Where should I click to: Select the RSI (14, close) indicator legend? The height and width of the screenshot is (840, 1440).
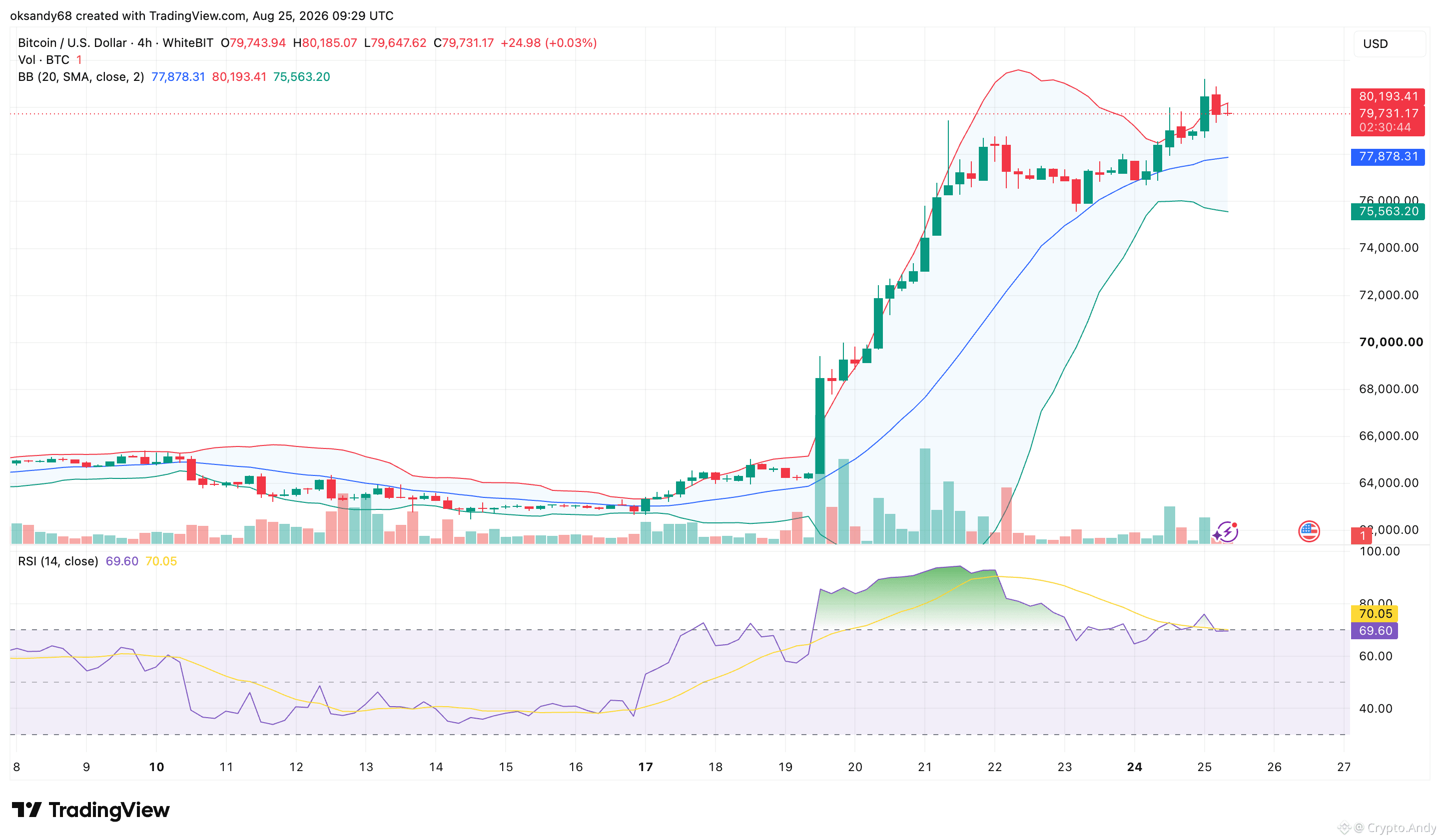pos(58,561)
